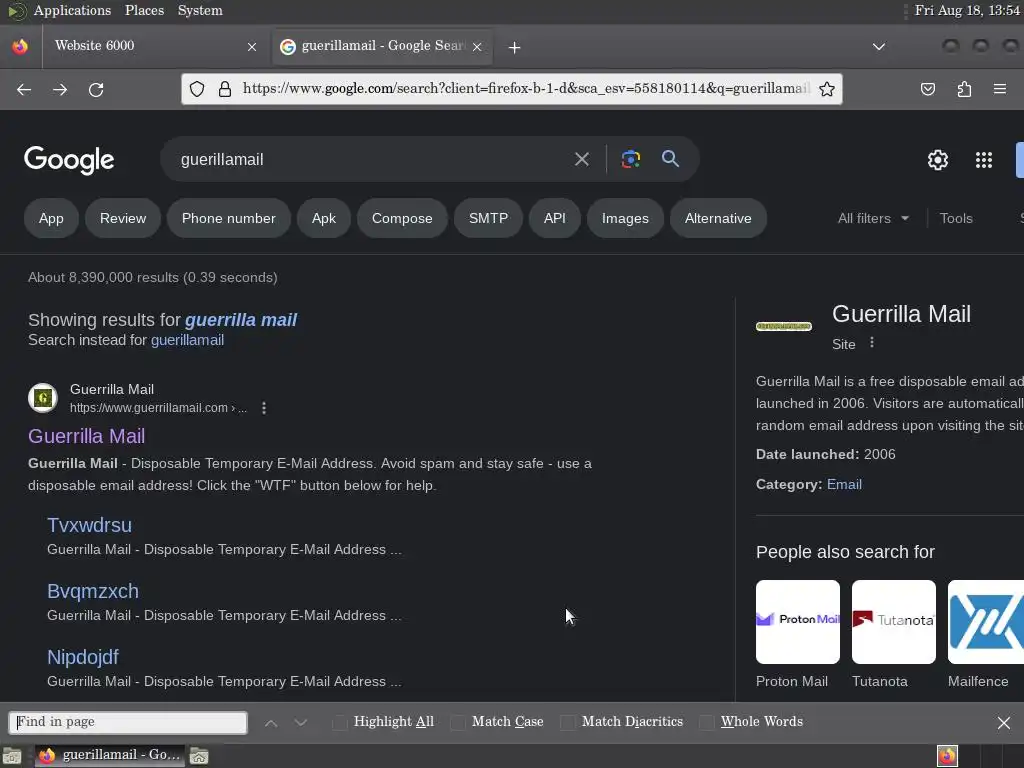Open the Extensions puzzle piece icon
The image size is (1024, 768).
click(x=964, y=89)
